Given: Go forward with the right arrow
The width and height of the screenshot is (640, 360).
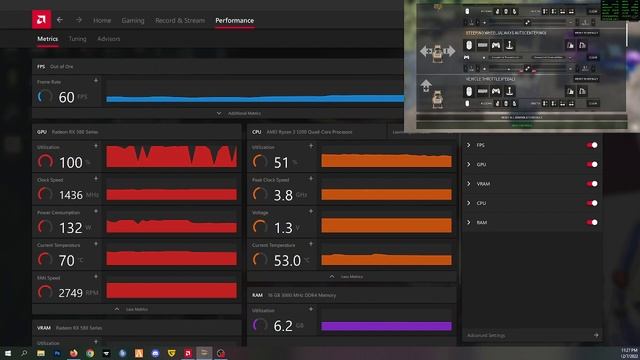Looking at the screenshot, I should (x=79, y=20).
